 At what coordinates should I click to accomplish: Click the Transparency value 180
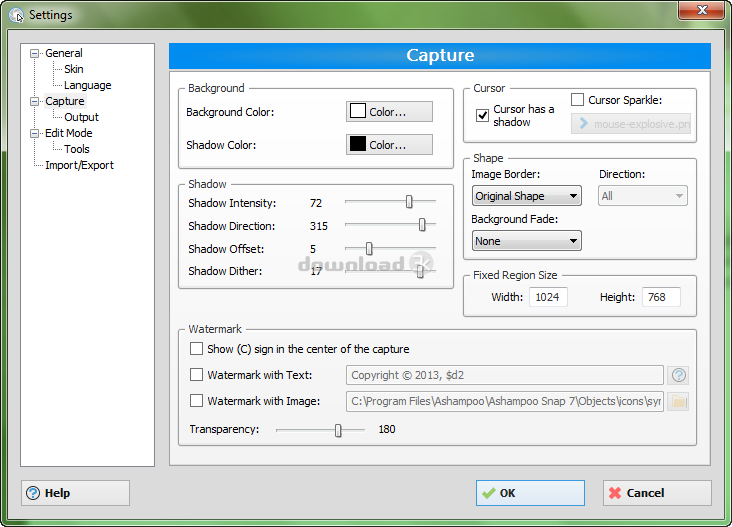click(x=387, y=429)
